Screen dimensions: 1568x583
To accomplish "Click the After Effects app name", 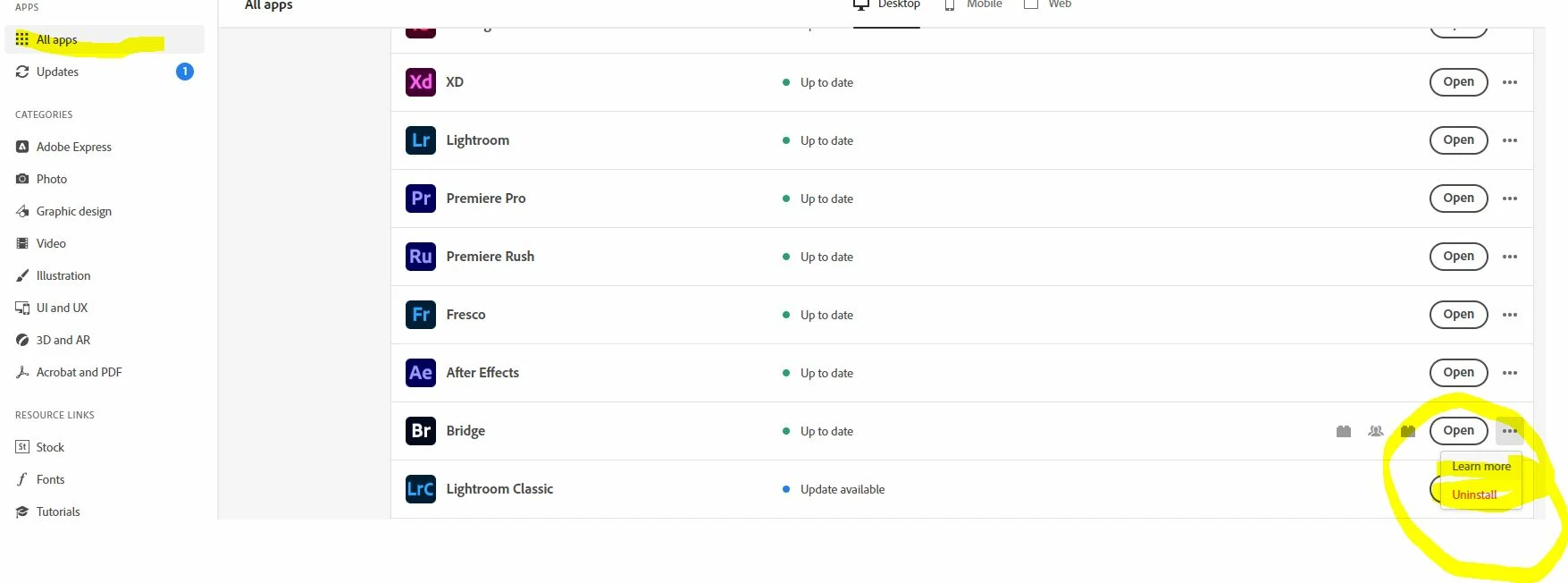I will coord(482,373).
